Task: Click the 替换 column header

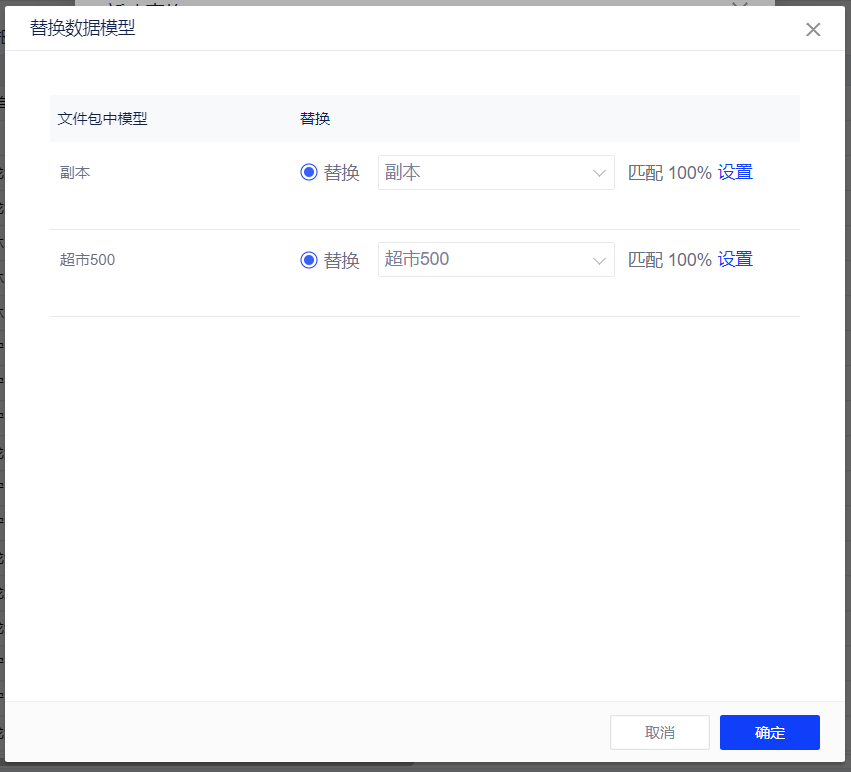Action: (x=315, y=118)
